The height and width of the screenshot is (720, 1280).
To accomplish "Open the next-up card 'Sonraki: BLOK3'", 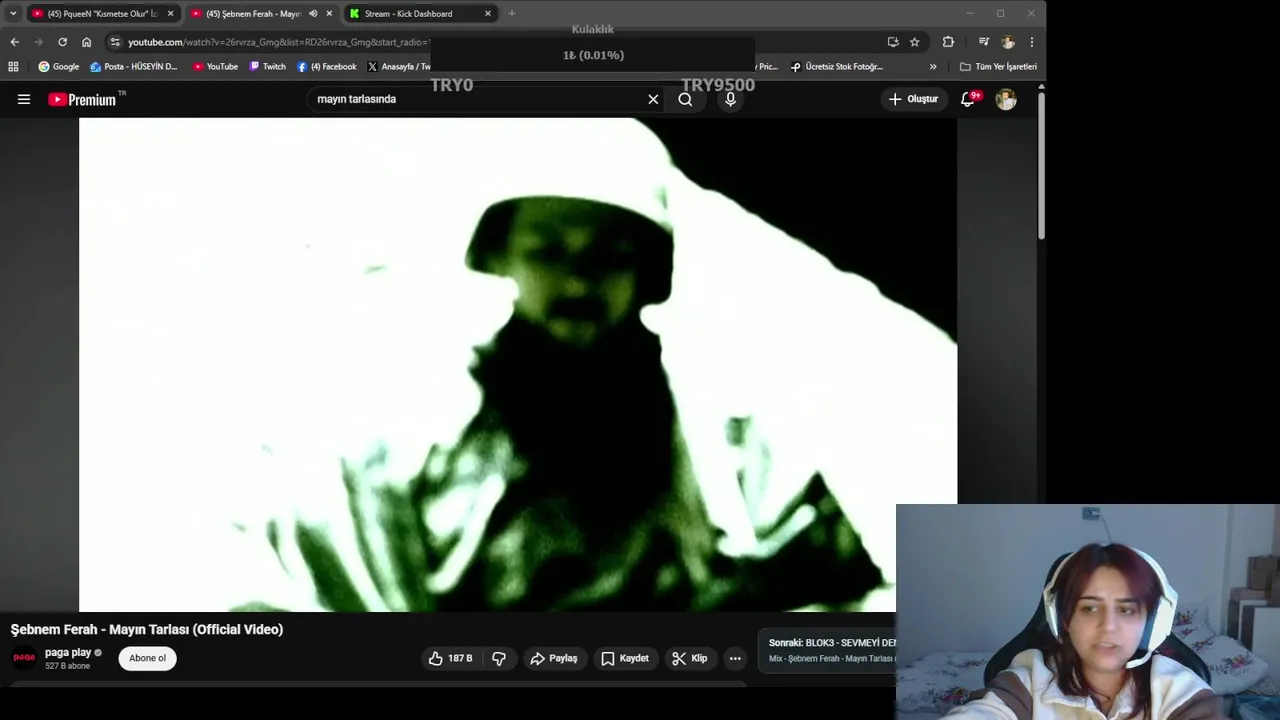I will tap(829, 650).
